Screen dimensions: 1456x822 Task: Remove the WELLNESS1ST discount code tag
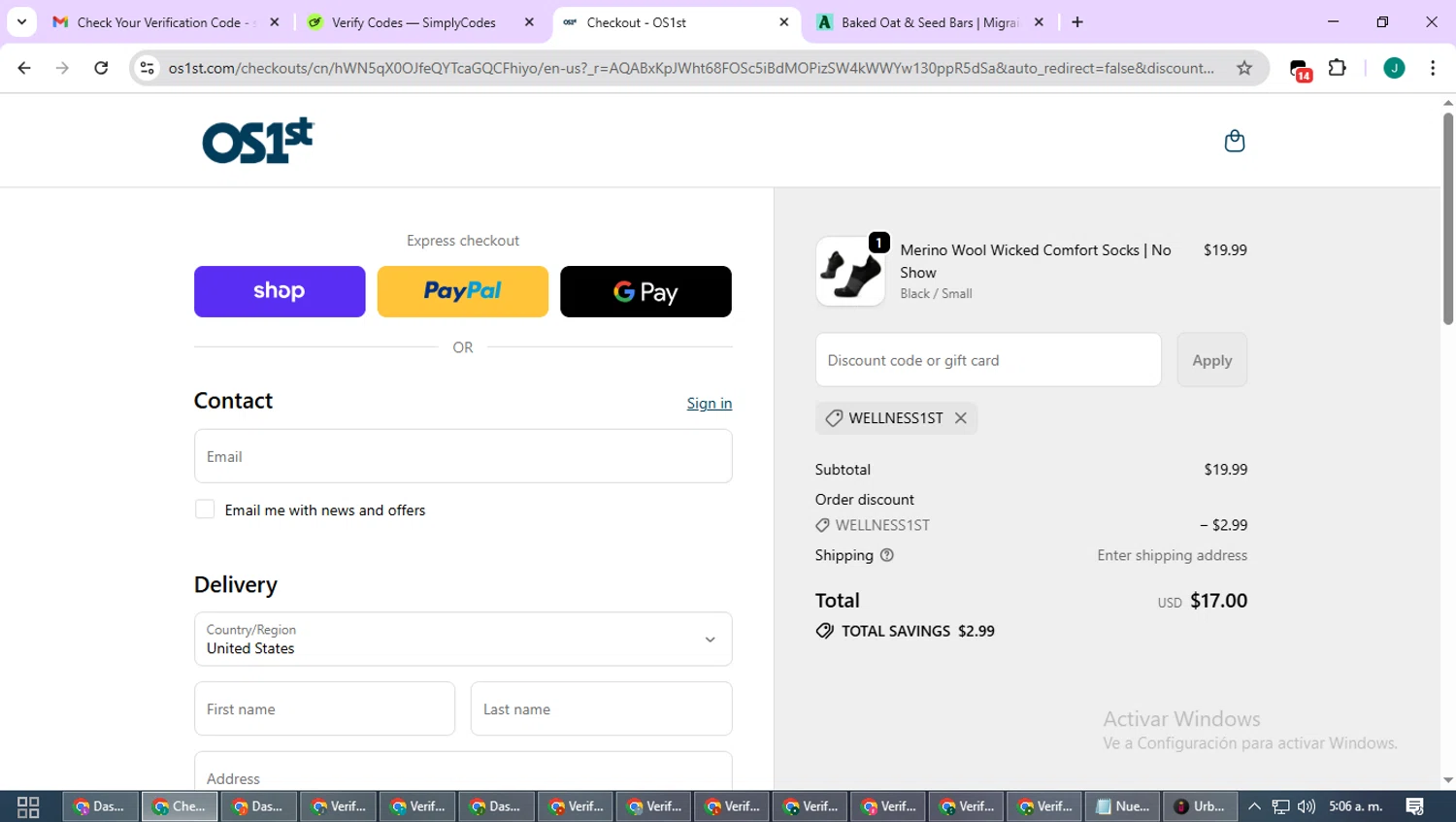pos(960,417)
